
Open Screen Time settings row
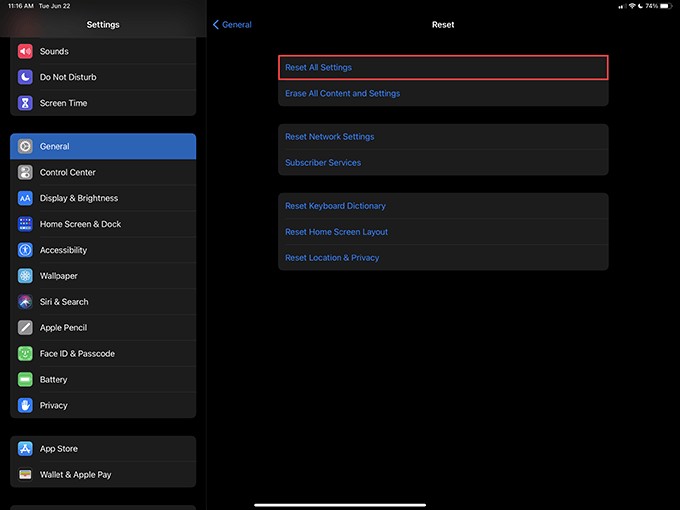click(x=103, y=103)
